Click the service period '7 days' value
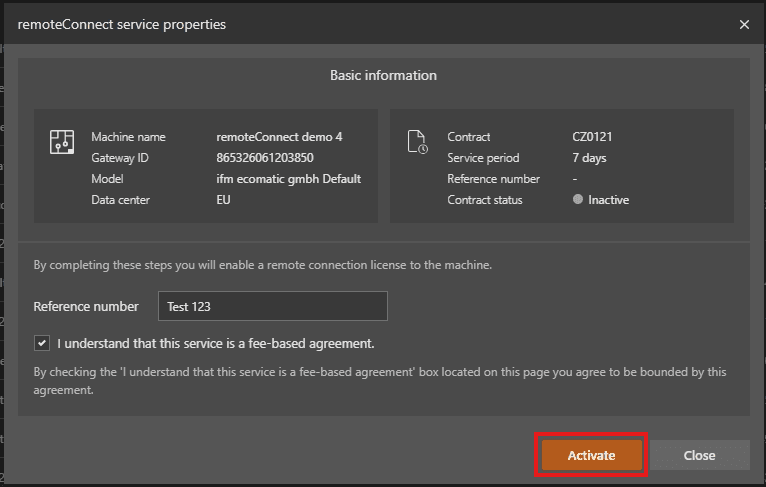Screen dimensions: 766x487 point(589,158)
